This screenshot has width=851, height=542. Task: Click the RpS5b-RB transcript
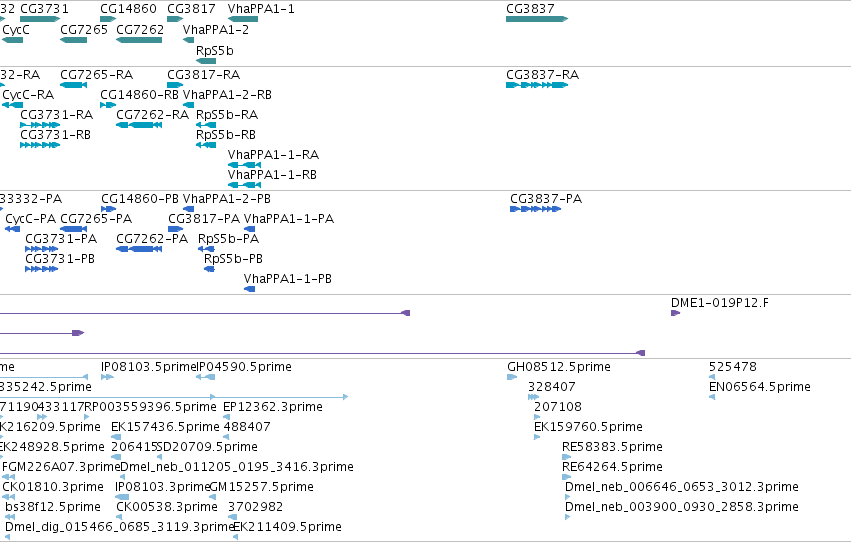click(x=206, y=145)
